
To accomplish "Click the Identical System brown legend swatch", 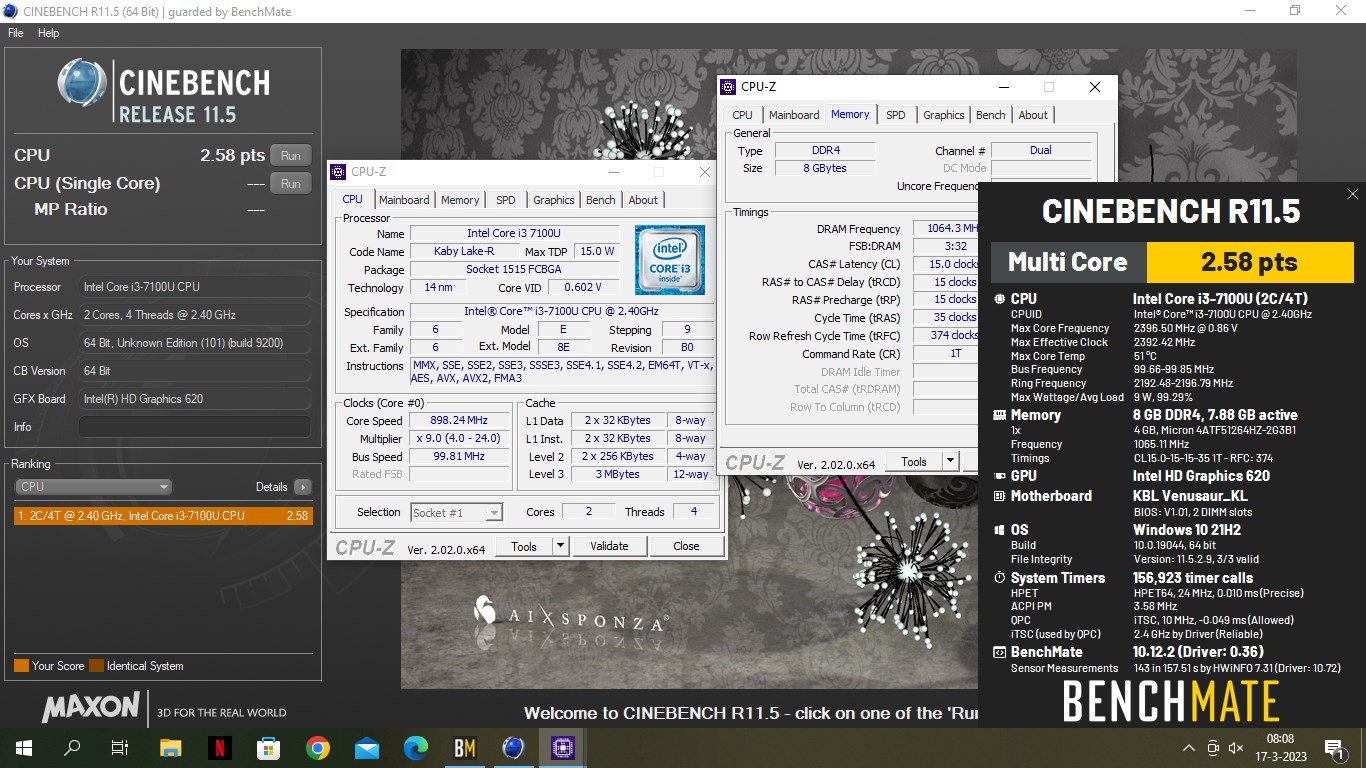I will pos(96,666).
